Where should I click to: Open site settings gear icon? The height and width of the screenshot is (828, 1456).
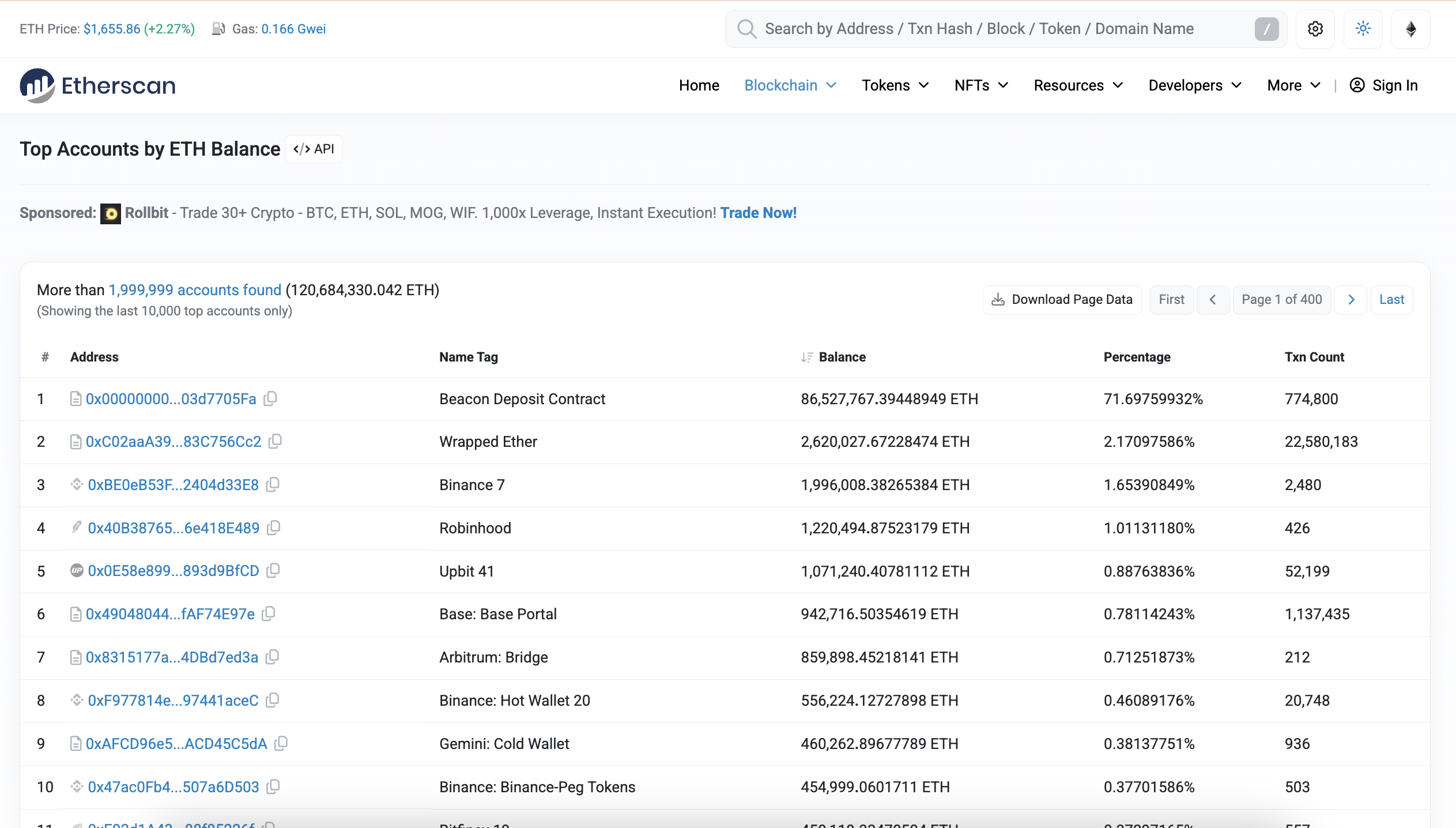tap(1315, 29)
